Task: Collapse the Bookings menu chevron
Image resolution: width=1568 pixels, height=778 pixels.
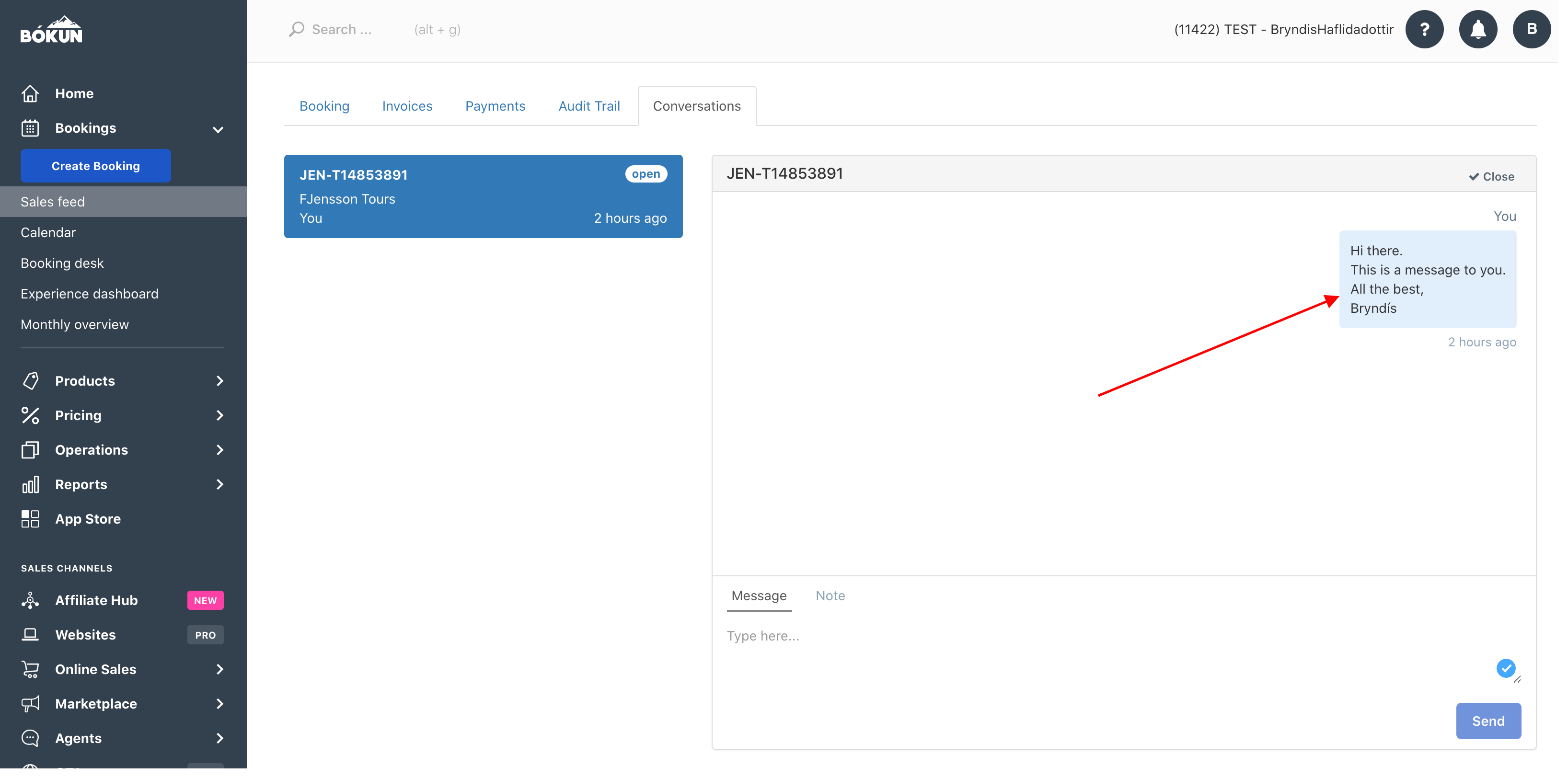Action: (x=220, y=130)
